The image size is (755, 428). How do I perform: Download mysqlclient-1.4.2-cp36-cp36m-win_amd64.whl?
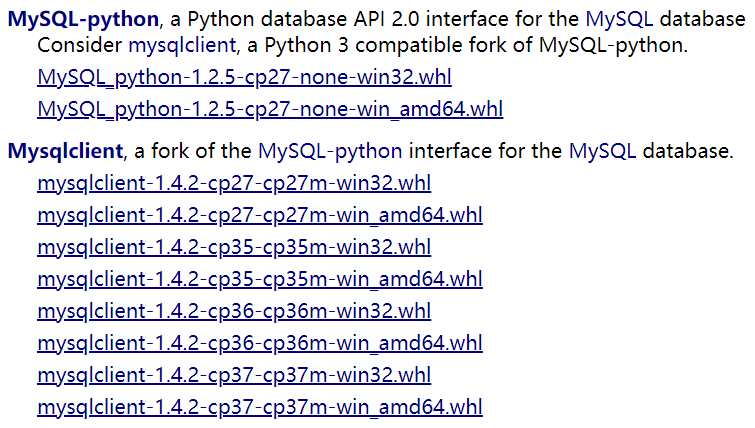click(260, 343)
